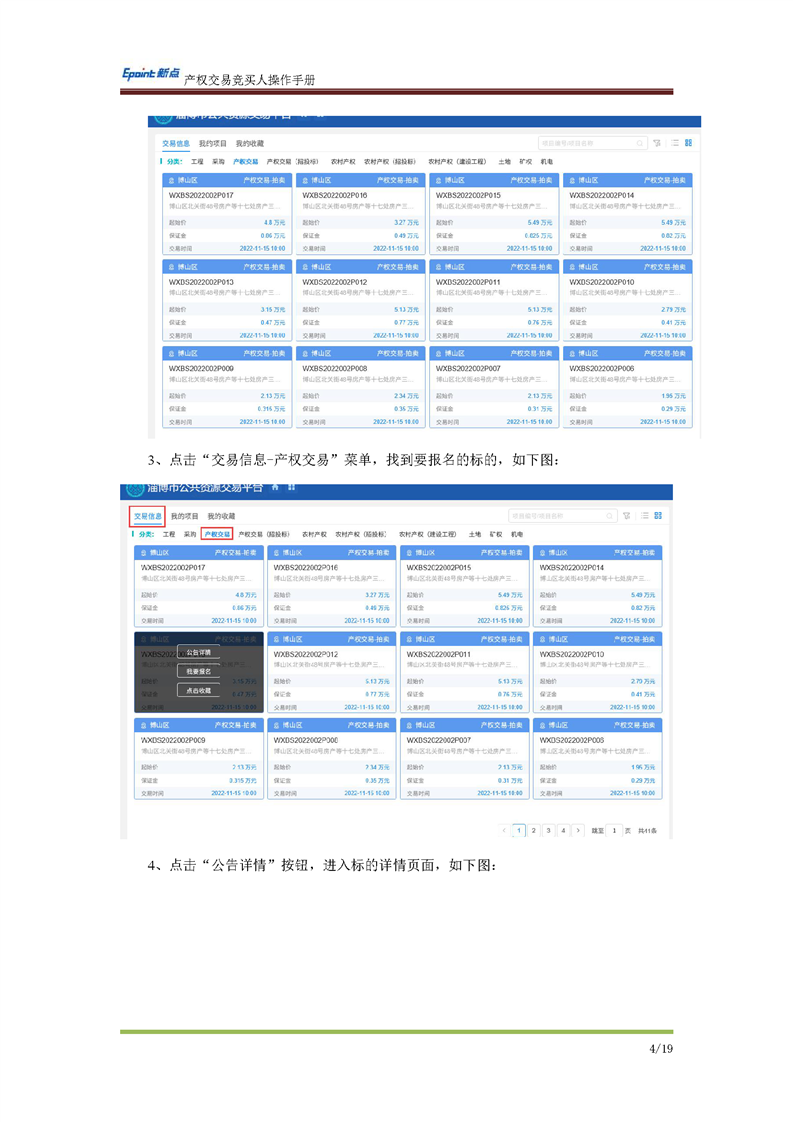Image resolution: width=793 pixels, height=1122 pixels.
Task: Click the 公告详情 button on hovered card
Action: (x=198, y=652)
